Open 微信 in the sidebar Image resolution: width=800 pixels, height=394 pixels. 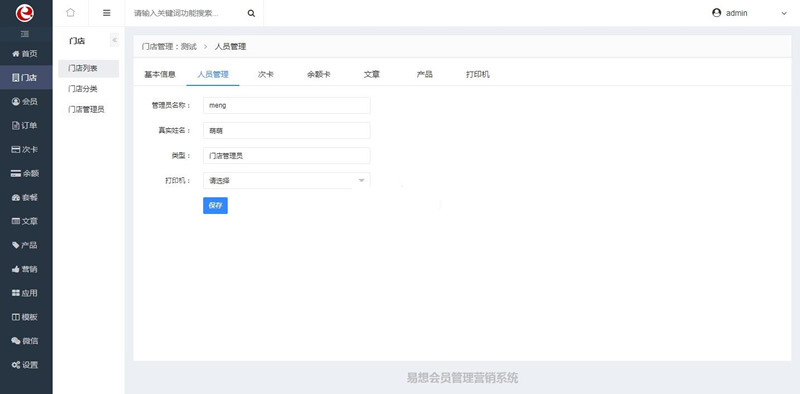coord(26,340)
